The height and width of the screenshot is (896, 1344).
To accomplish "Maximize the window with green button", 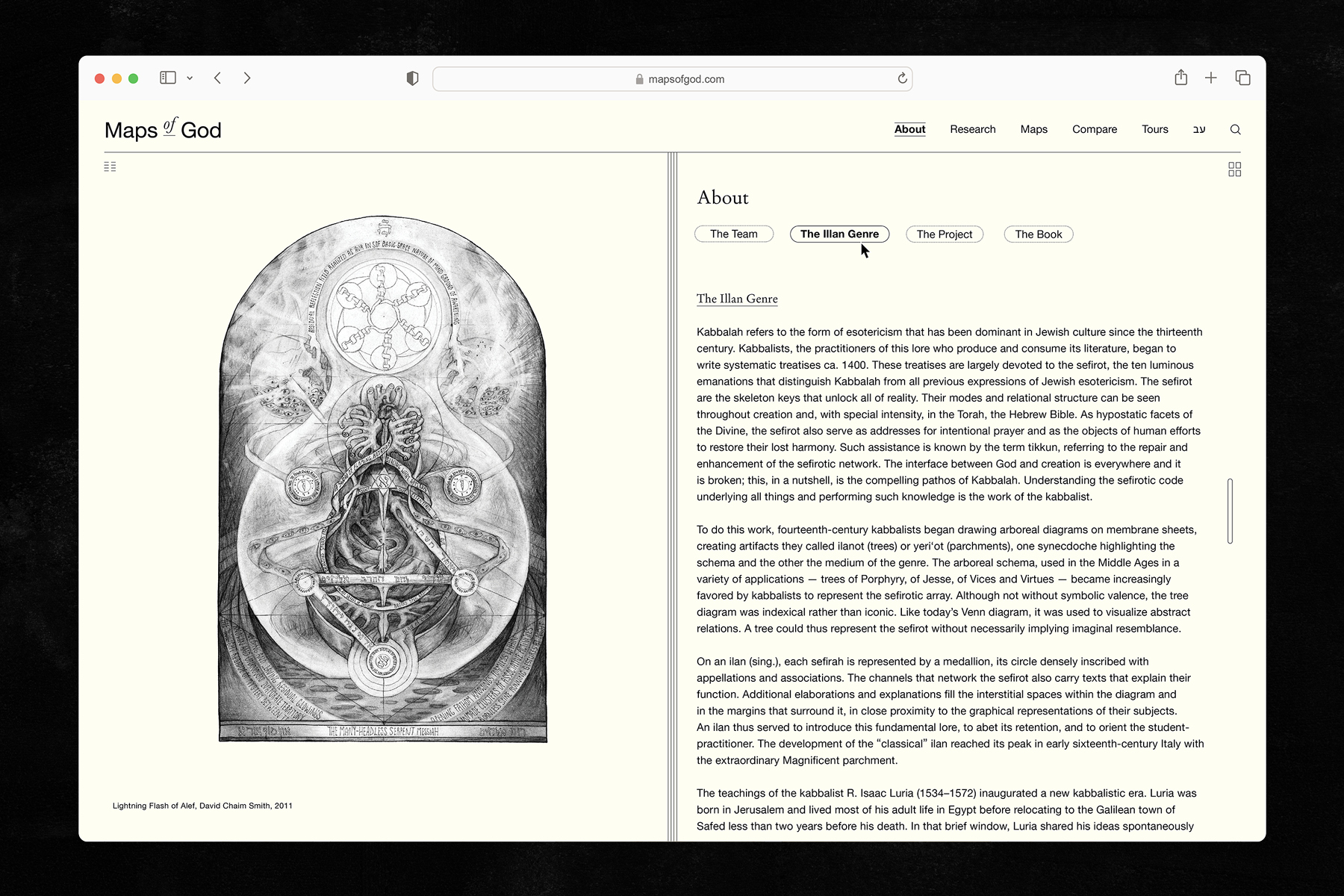I will pos(133,78).
